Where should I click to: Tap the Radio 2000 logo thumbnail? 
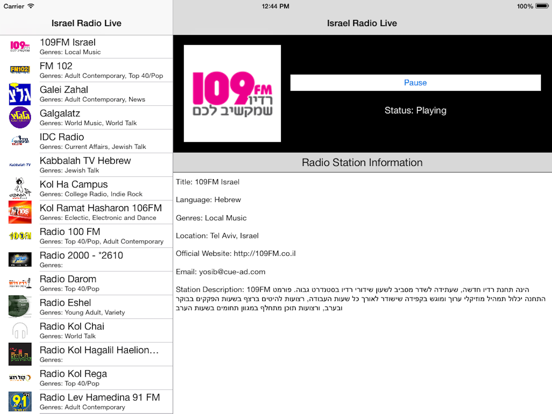[x=20, y=259]
